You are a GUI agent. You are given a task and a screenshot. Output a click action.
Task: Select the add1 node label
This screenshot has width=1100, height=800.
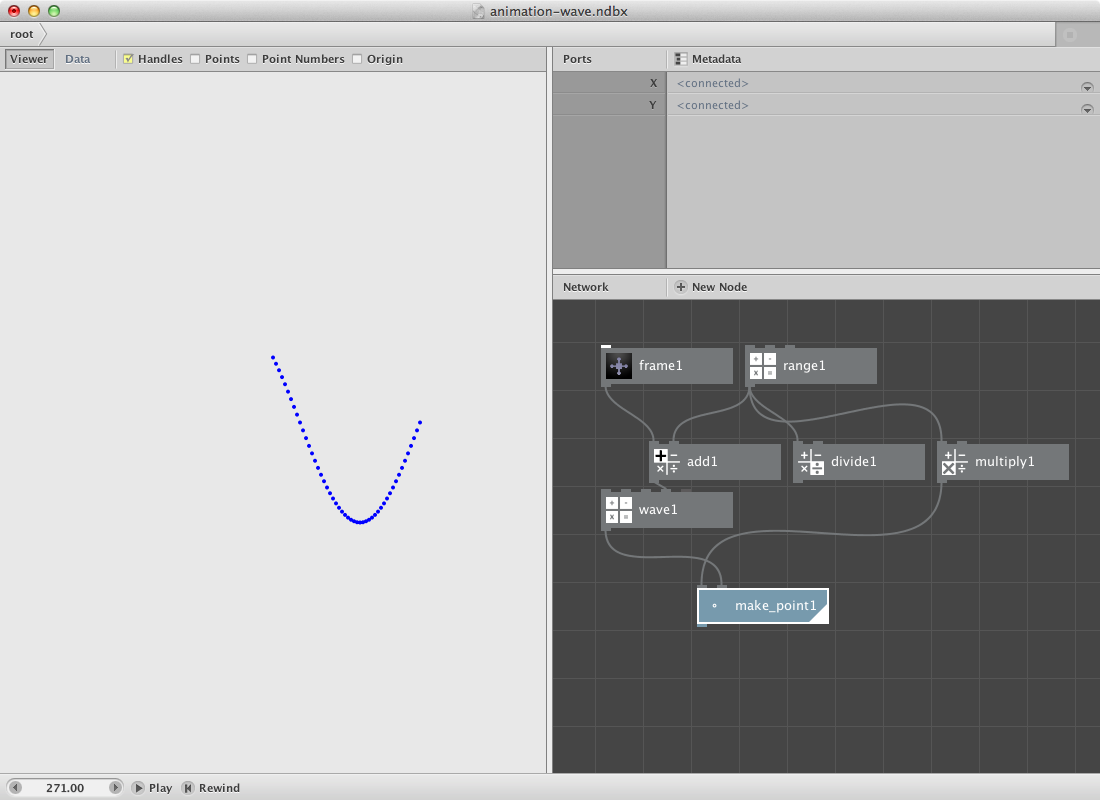(702, 462)
